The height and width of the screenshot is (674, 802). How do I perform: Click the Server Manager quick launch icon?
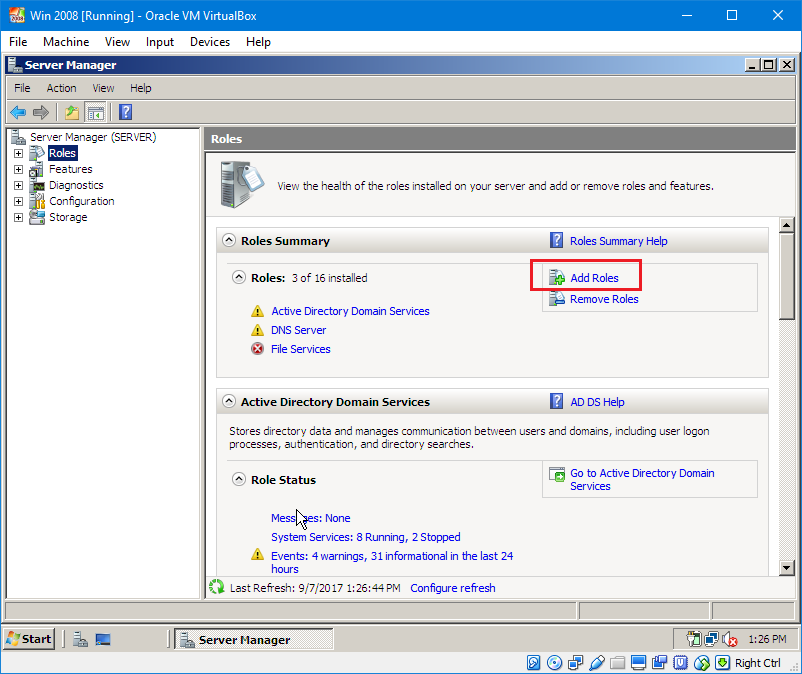80,639
